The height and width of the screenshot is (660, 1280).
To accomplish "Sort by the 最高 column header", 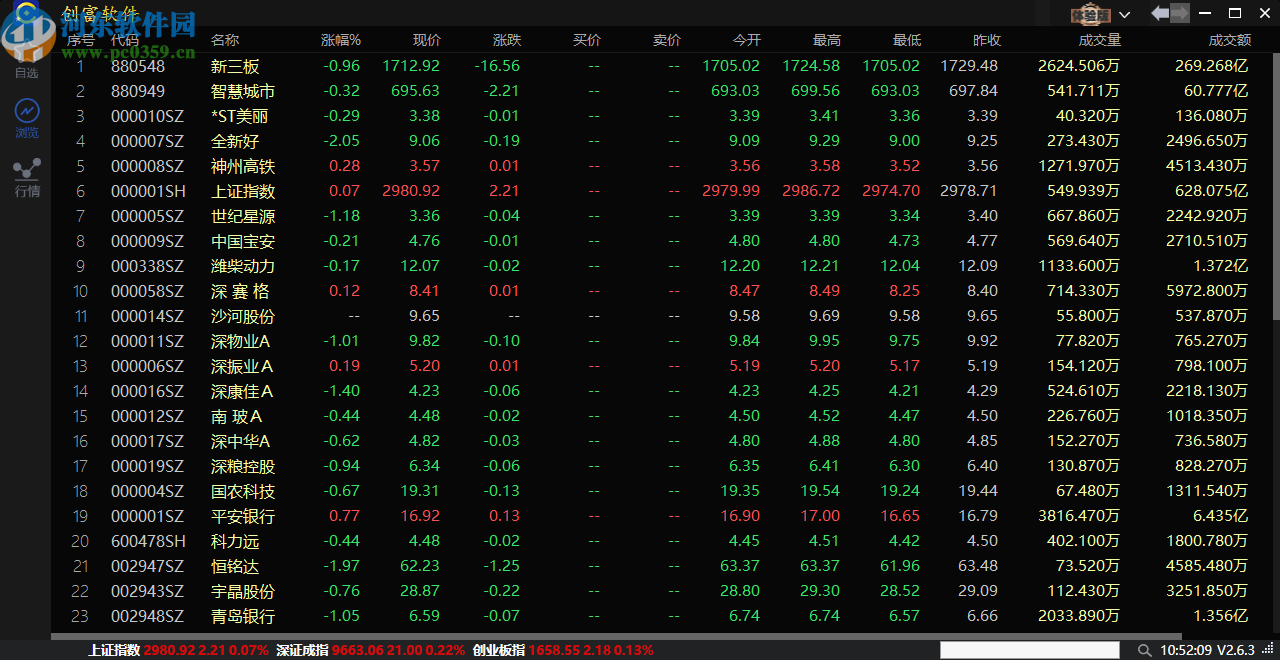I will [826, 40].
